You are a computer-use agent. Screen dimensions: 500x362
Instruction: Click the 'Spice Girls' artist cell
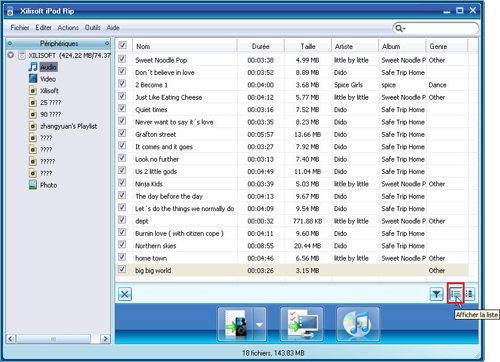click(348, 85)
